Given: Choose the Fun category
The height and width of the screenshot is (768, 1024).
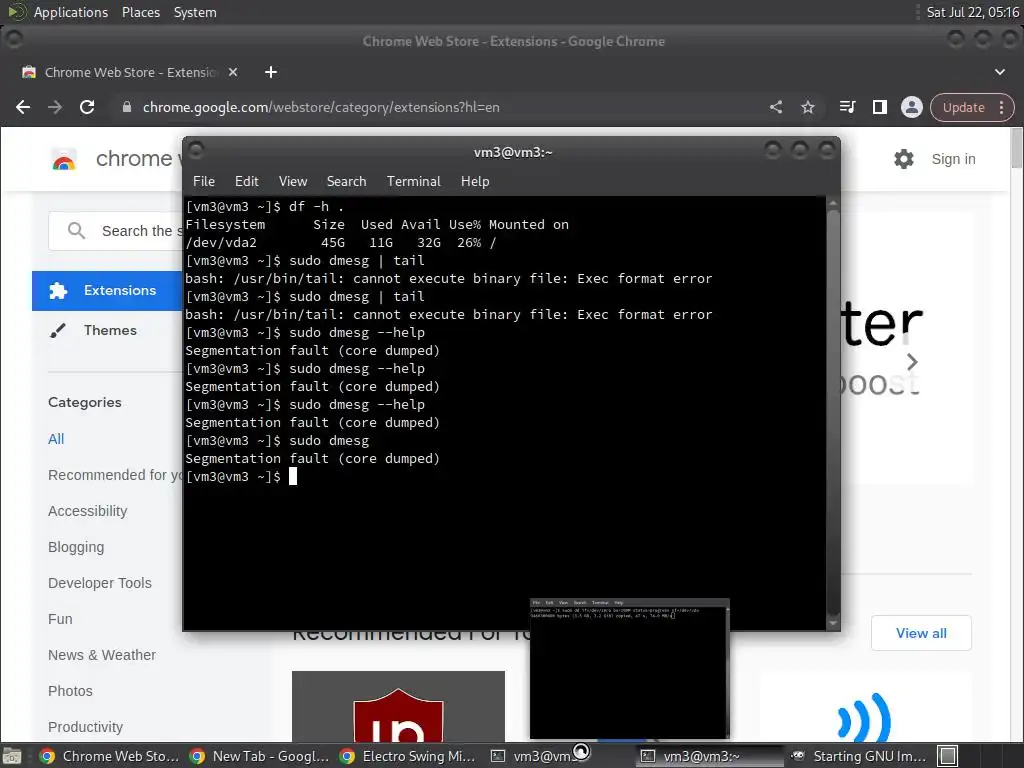Looking at the screenshot, I should point(60,618).
